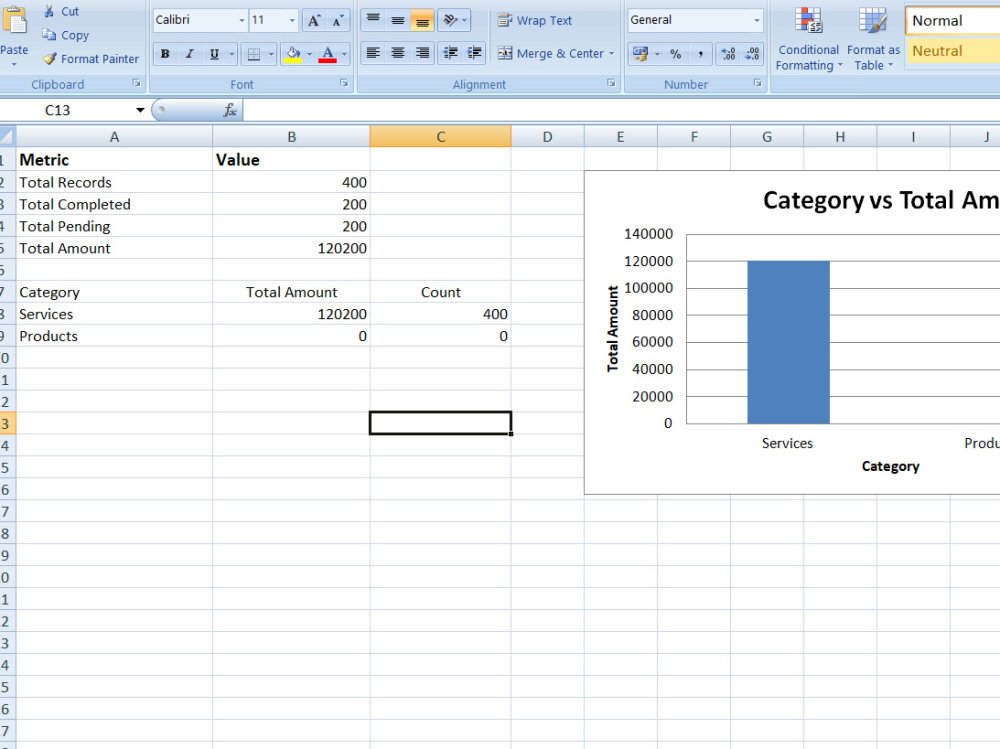The image size is (1000, 749).
Task: Decrease font size with Shrink Font icon
Action: [x=337, y=20]
